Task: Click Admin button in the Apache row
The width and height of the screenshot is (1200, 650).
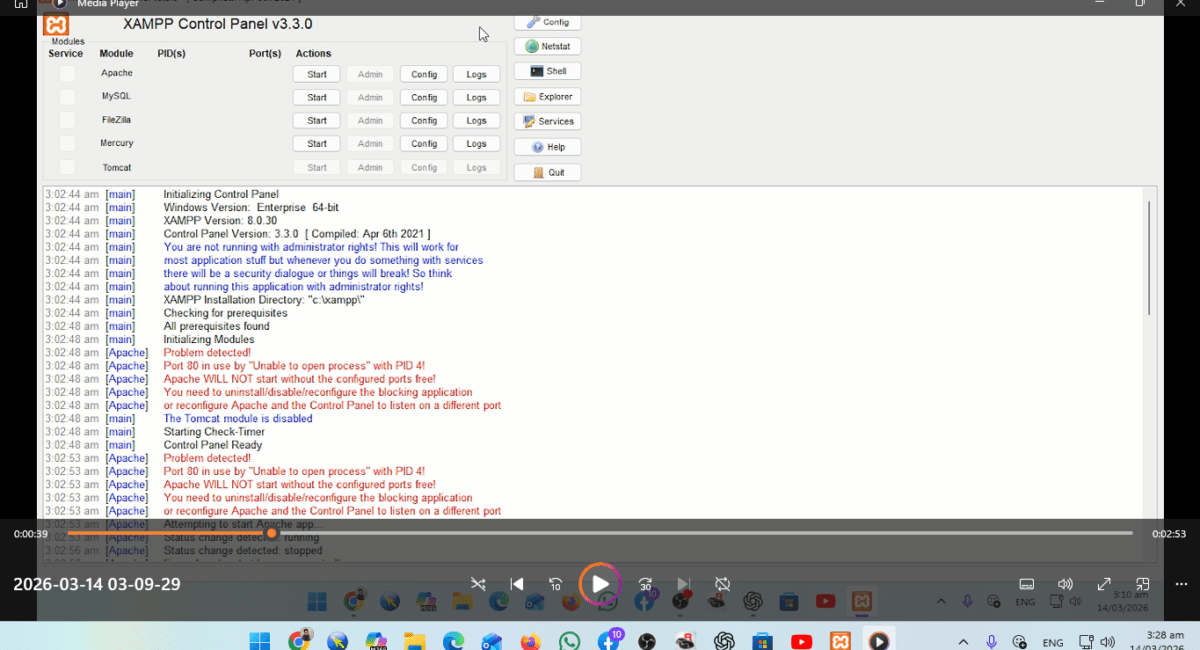Action: pos(370,74)
